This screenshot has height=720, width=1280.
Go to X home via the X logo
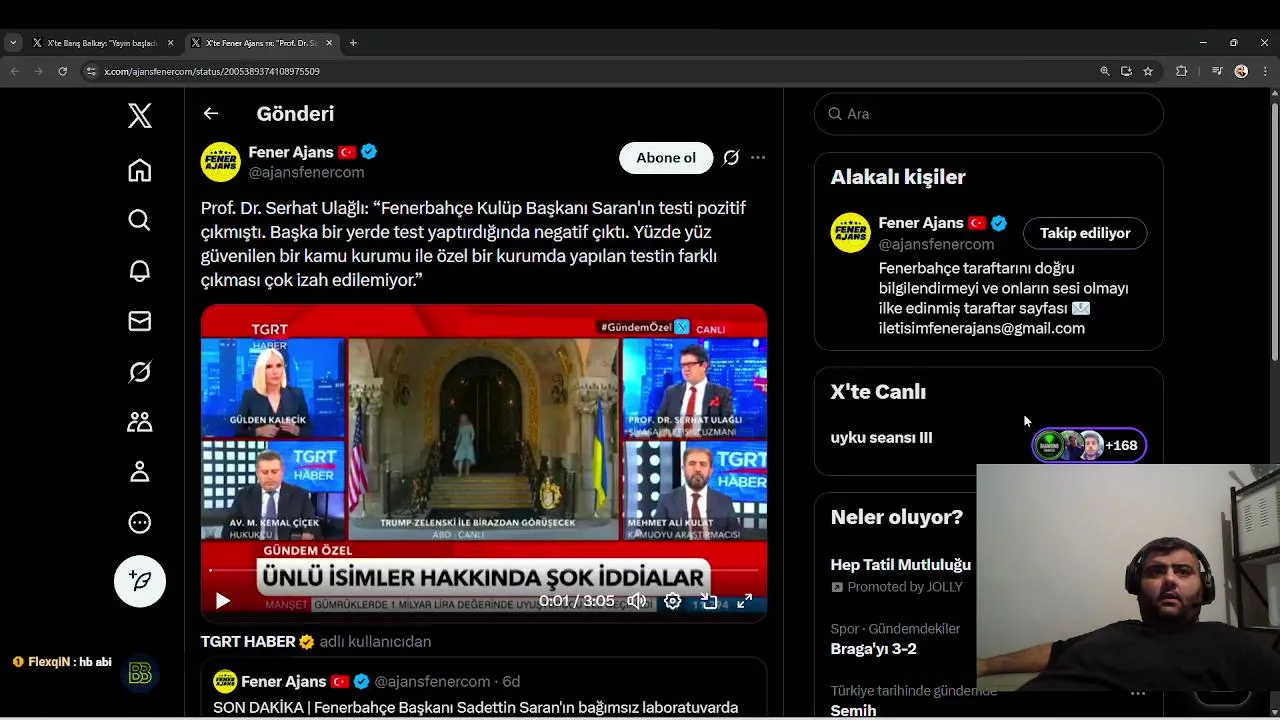(140, 116)
